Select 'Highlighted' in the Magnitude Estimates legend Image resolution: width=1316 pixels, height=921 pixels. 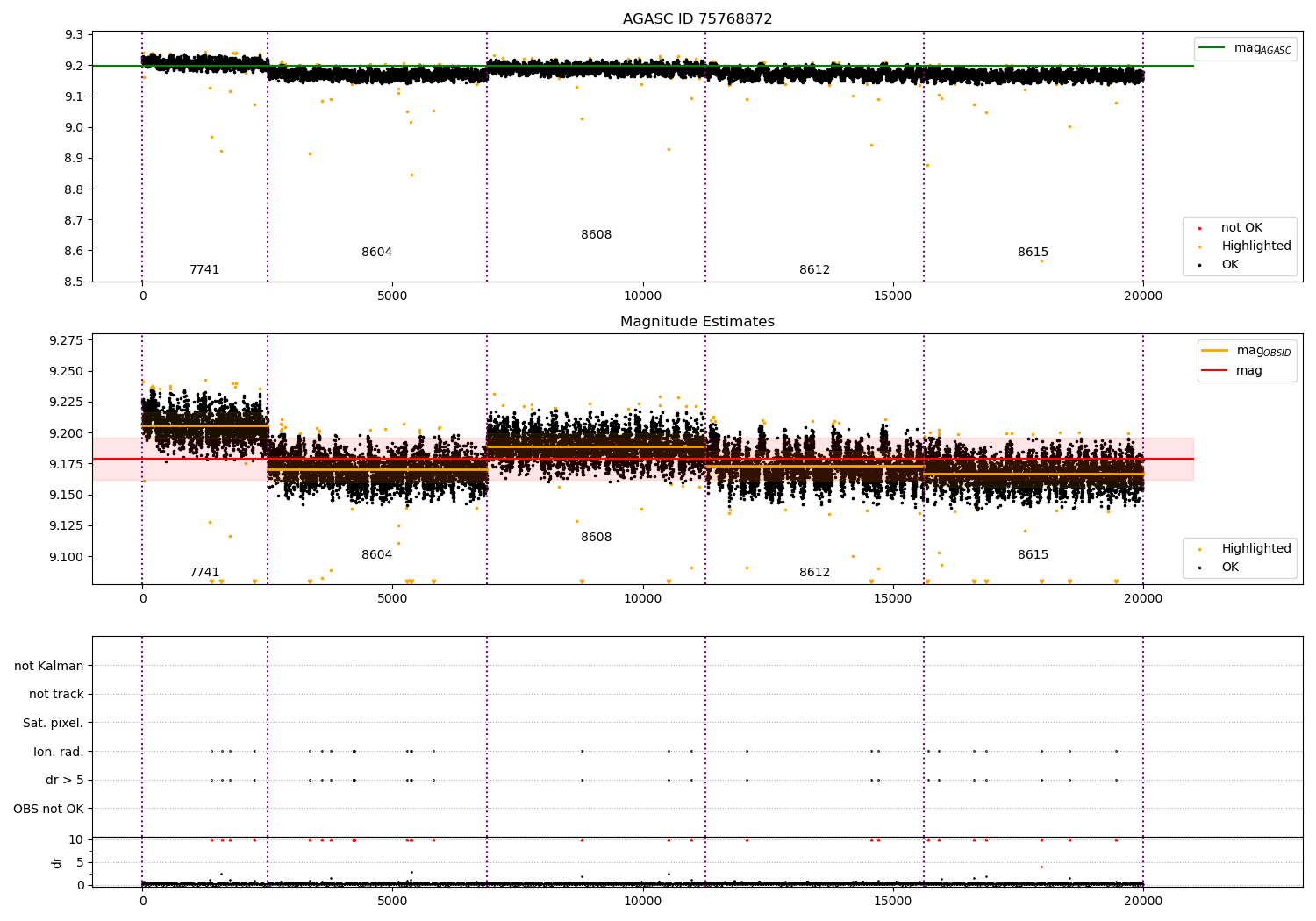(1256, 549)
